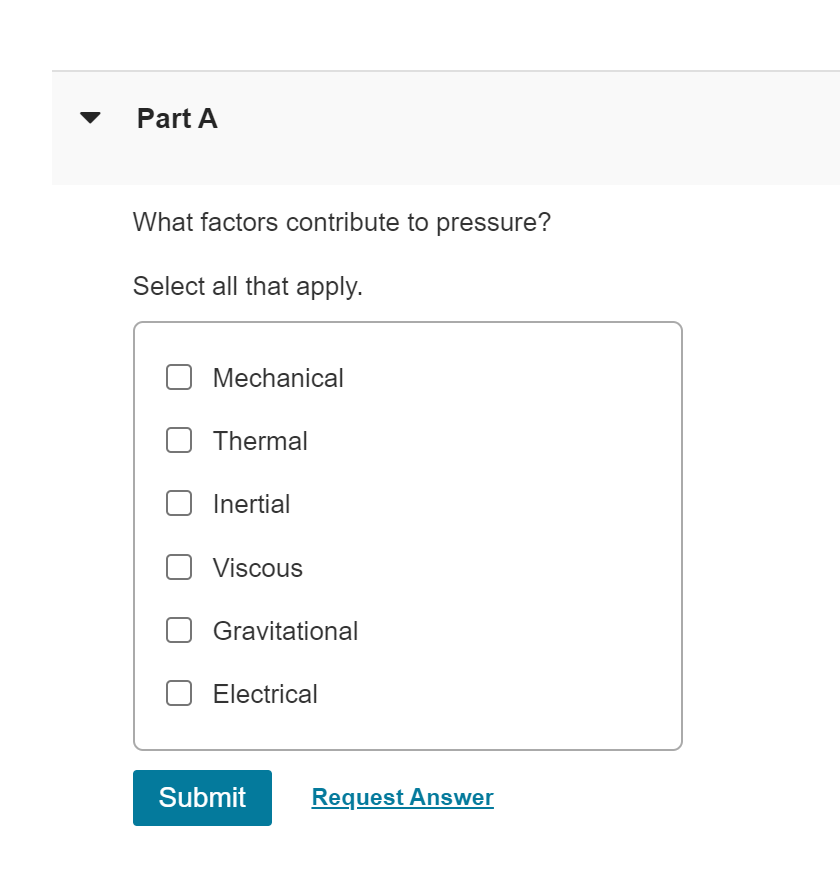Select the Inertial option label
This screenshot has width=840, height=886.
click(251, 503)
